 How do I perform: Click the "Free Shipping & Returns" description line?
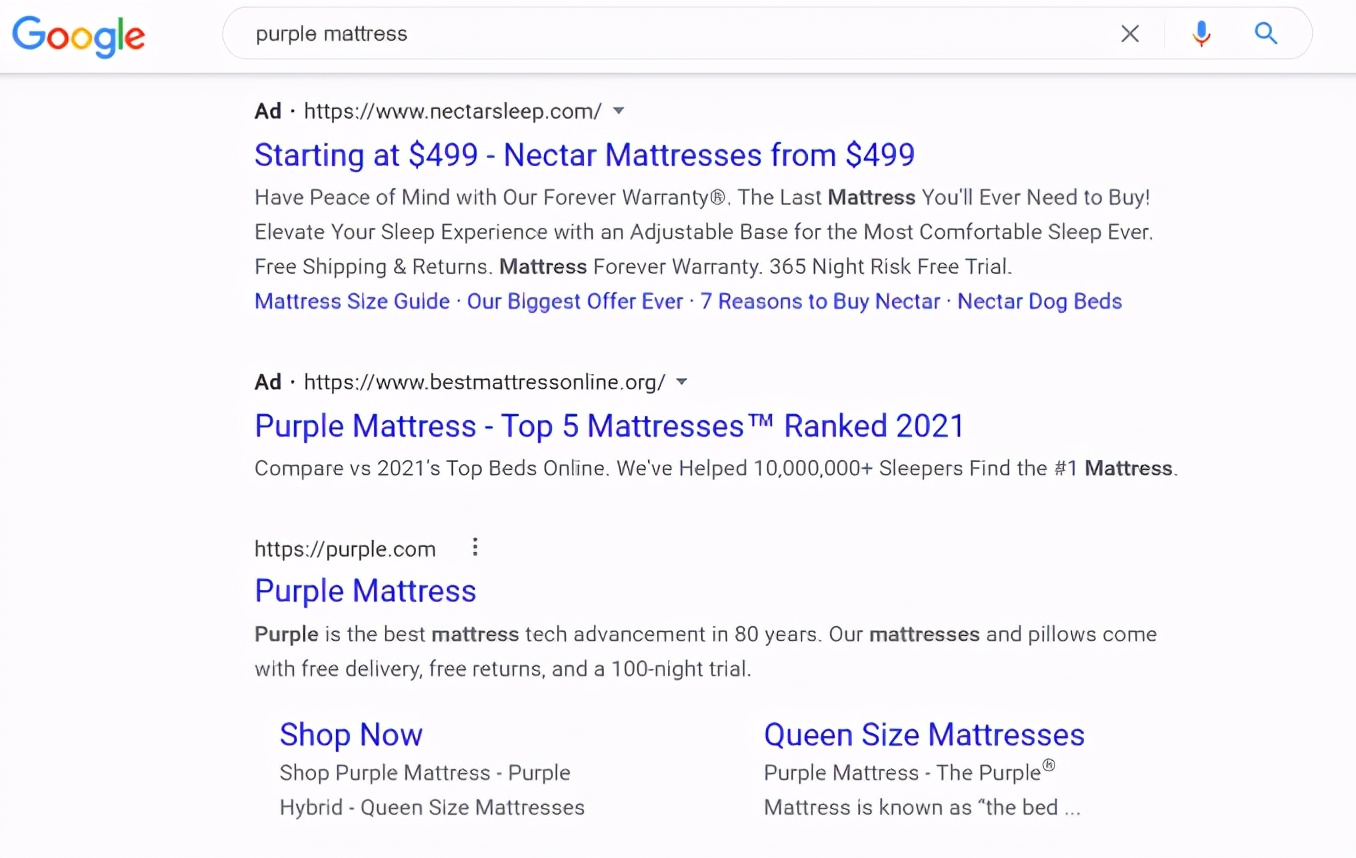coord(633,267)
